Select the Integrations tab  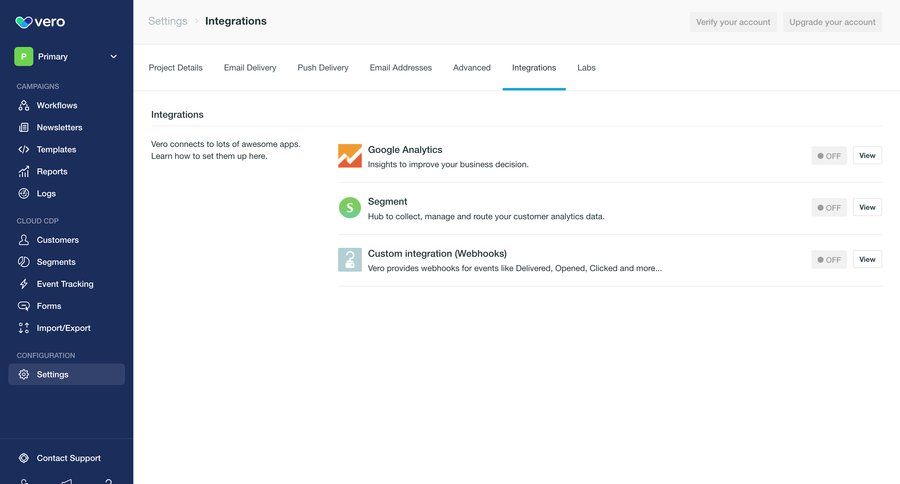[534, 68]
